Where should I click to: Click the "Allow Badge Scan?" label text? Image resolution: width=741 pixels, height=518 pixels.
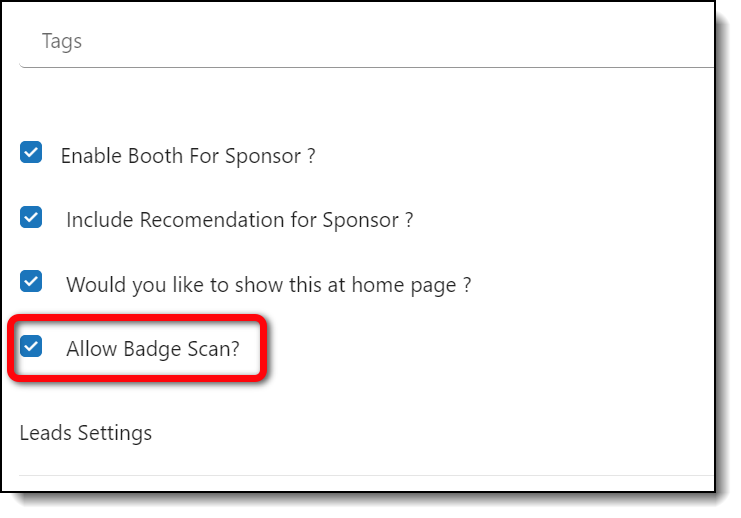[153, 349]
